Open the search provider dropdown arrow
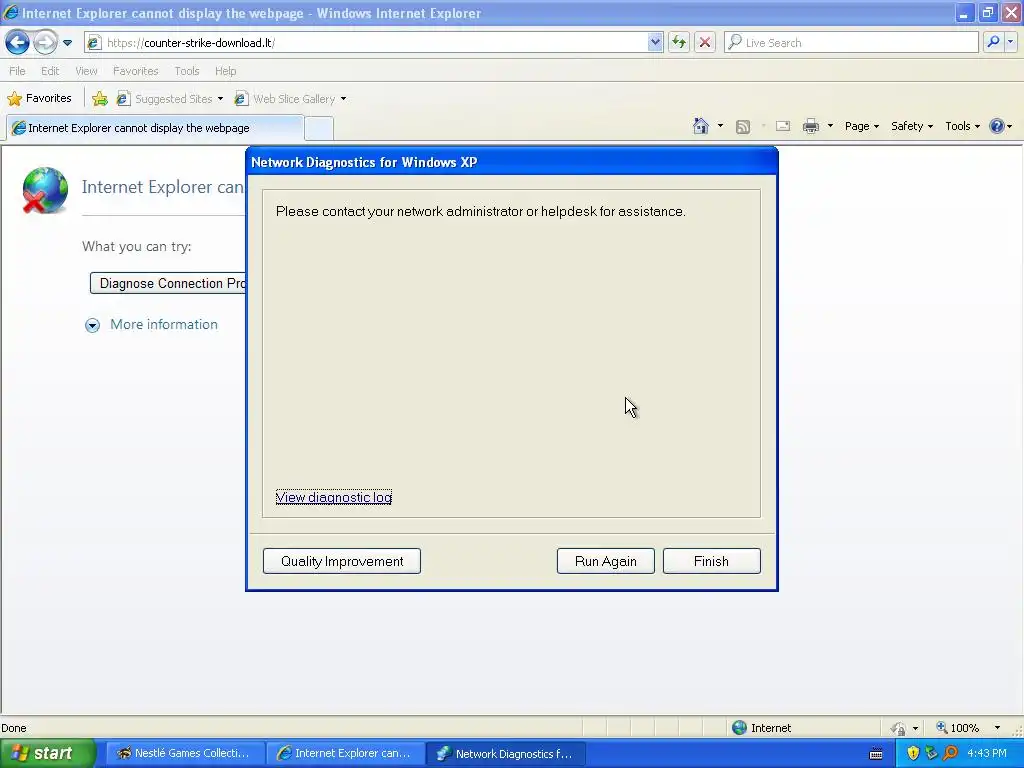The height and width of the screenshot is (768, 1024). click(x=1011, y=42)
